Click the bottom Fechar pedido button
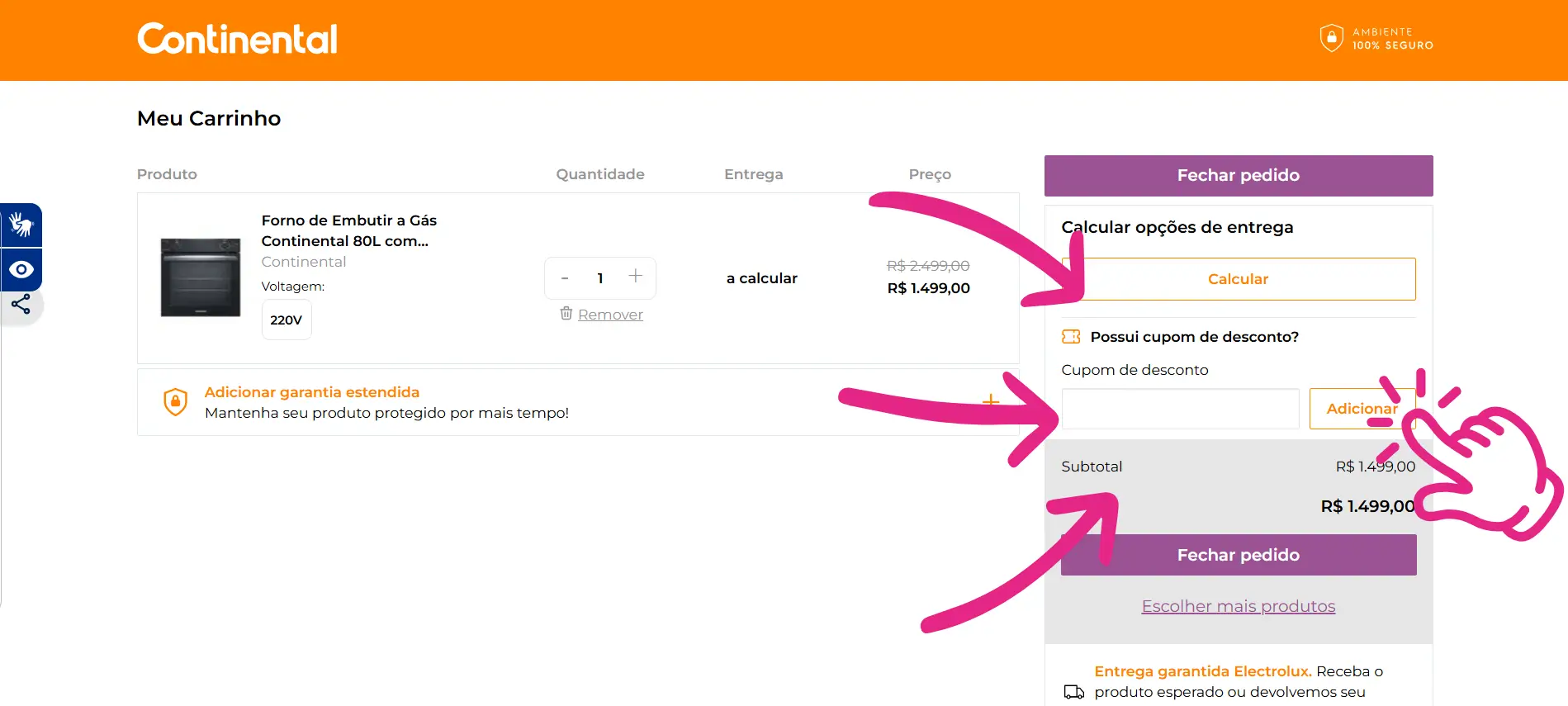The width and height of the screenshot is (1568, 706). [1239, 555]
